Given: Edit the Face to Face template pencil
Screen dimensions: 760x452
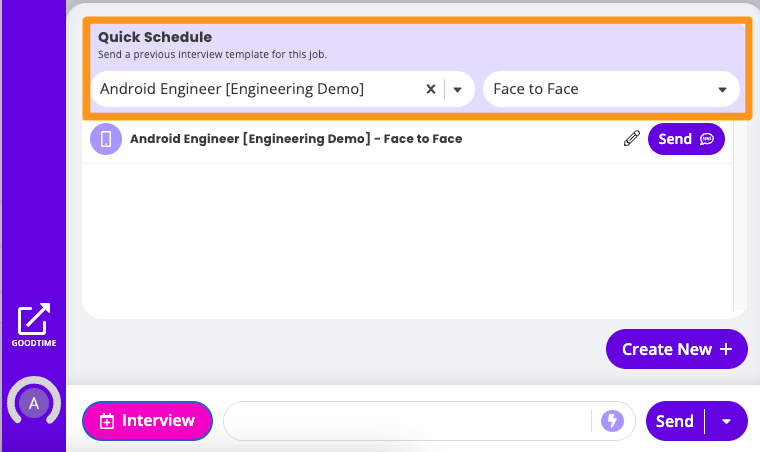Looking at the screenshot, I should pyautogui.click(x=632, y=139).
